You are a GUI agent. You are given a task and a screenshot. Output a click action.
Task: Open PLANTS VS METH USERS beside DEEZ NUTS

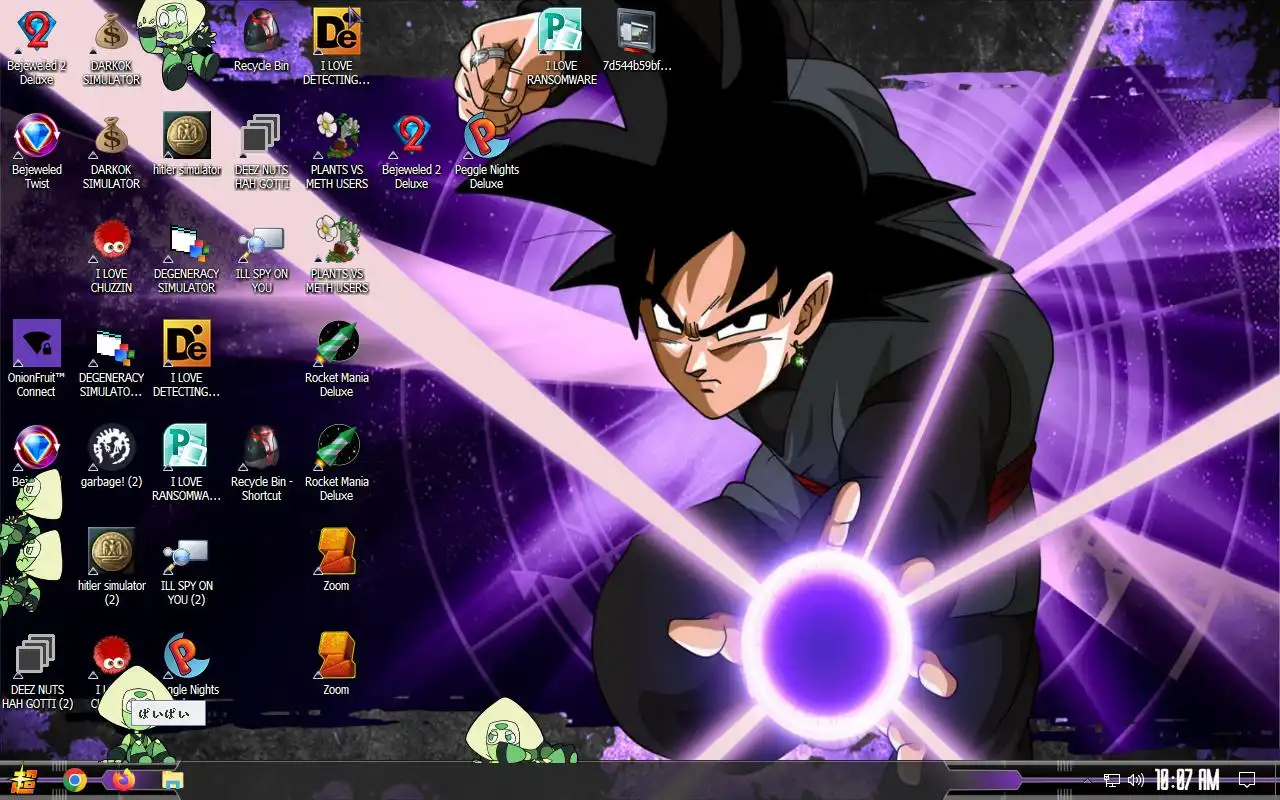336,137
